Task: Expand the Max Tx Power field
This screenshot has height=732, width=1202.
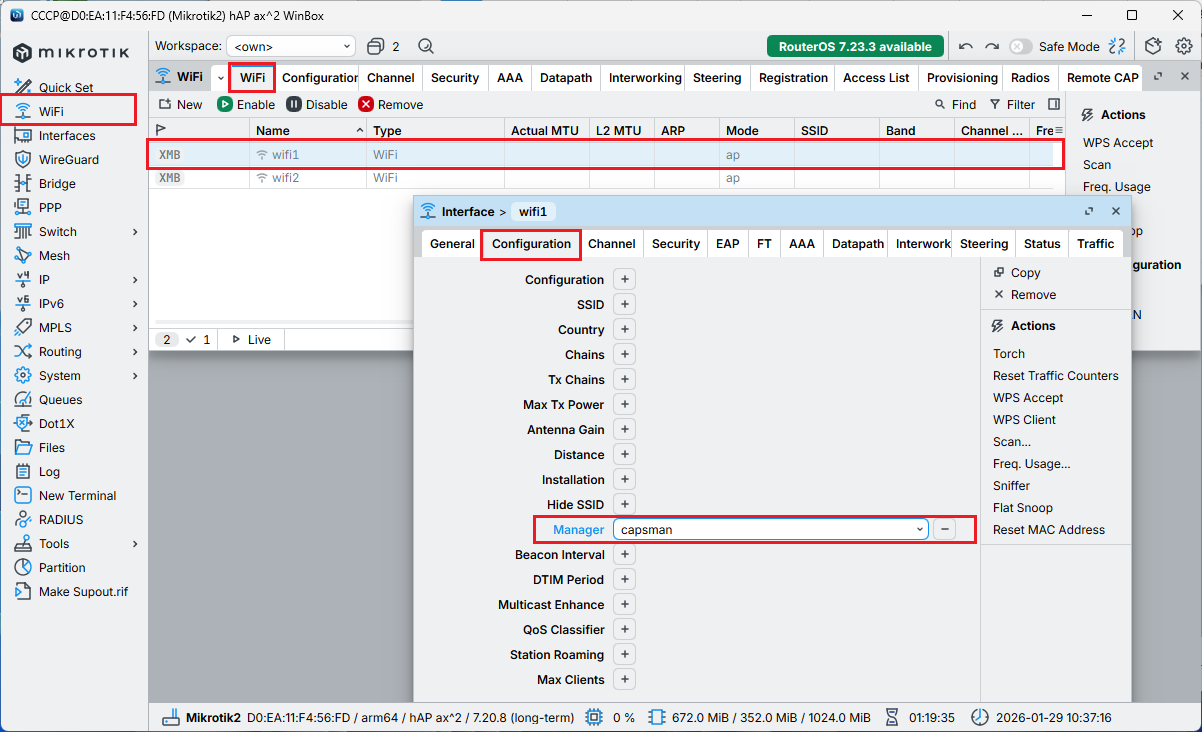Action: (x=624, y=404)
